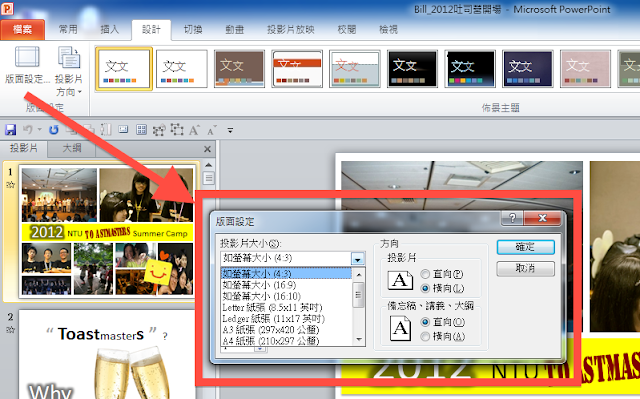Screen dimensions: 640x399
Task: Switch to the 插入 Insert tab
Action: (x=109, y=29)
